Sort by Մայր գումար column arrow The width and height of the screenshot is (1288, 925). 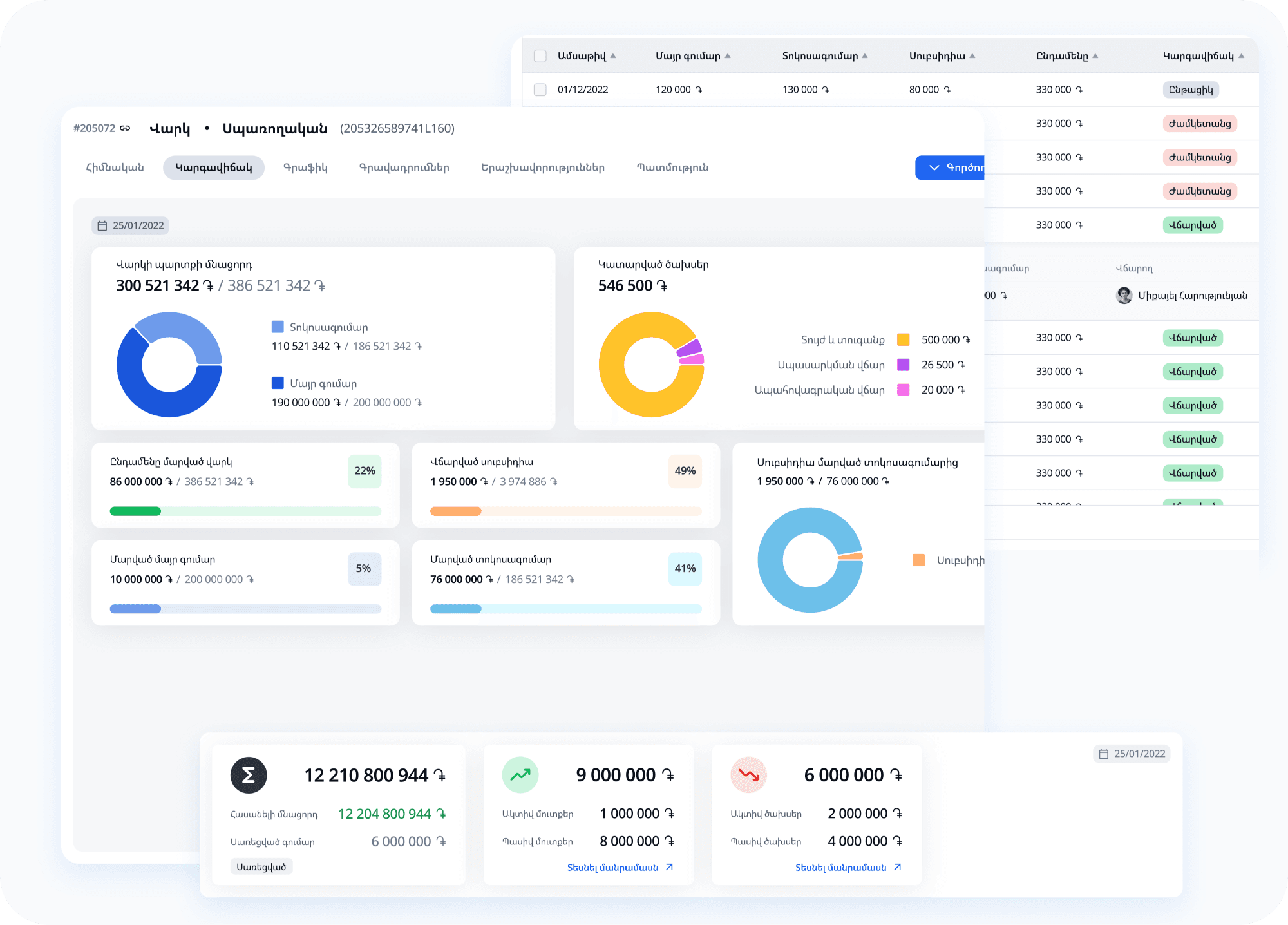tap(728, 56)
